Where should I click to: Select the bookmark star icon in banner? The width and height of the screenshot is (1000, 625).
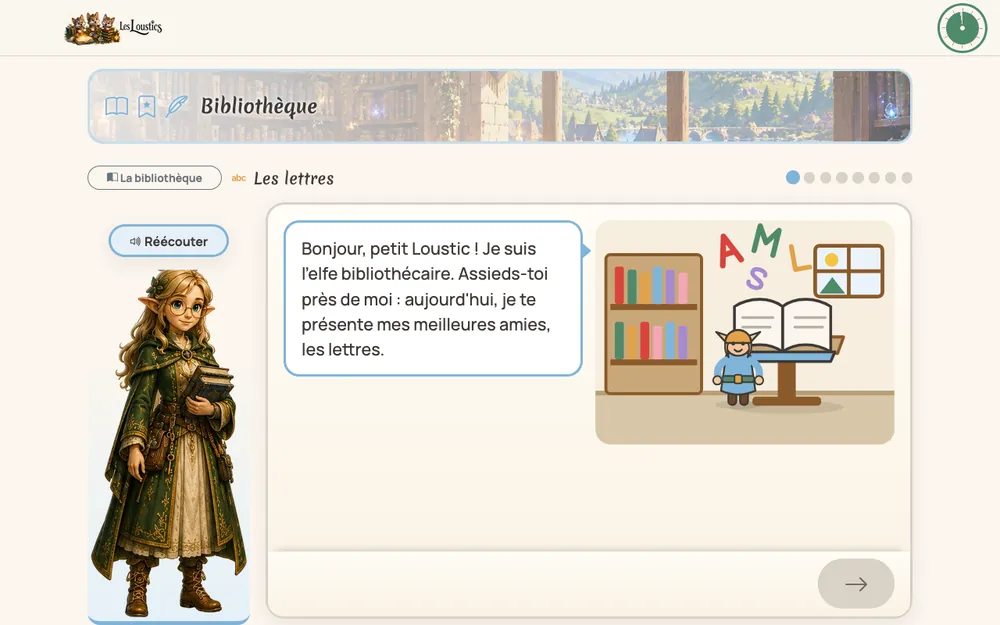[x=147, y=106]
